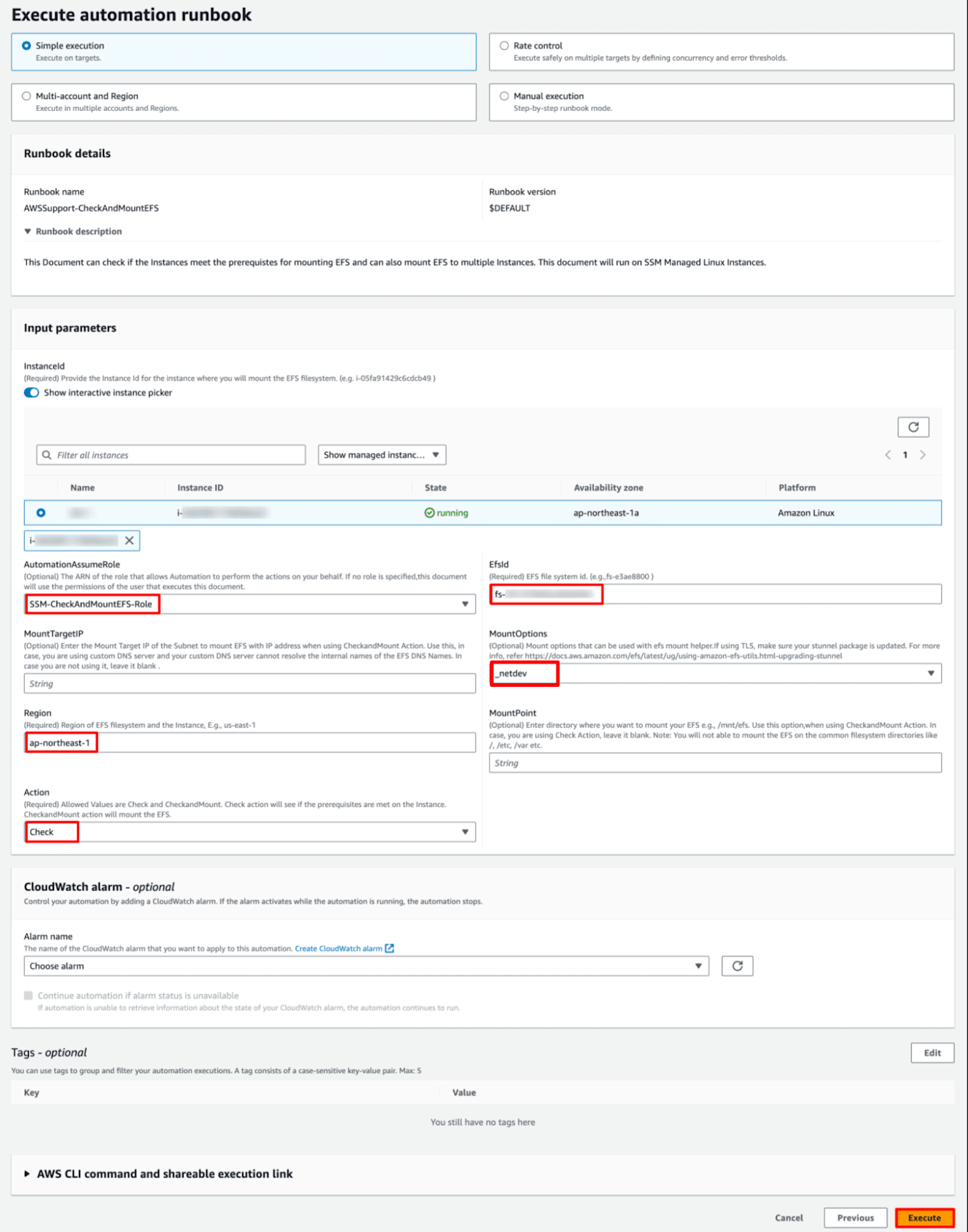Open Show managed instances dropdown
Screen dimensions: 968x1232
(382, 455)
